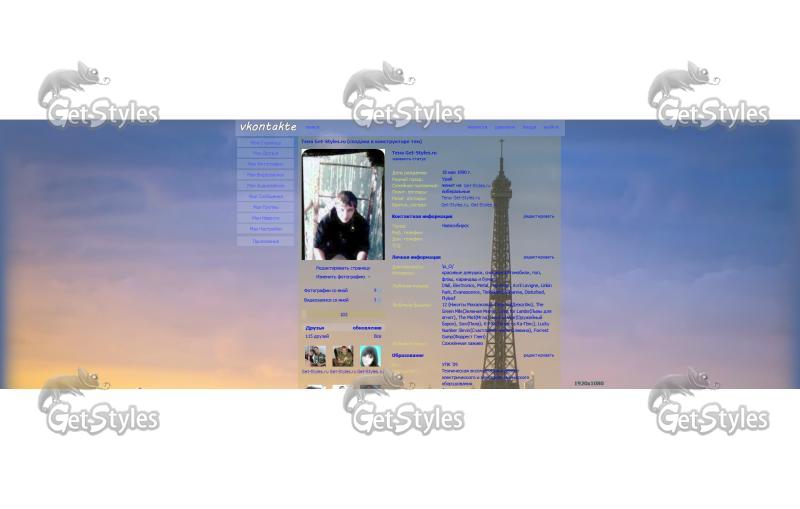Click 'Новосибирск' city value
The height and width of the screenshot is (509, 800).
(455, 225)
